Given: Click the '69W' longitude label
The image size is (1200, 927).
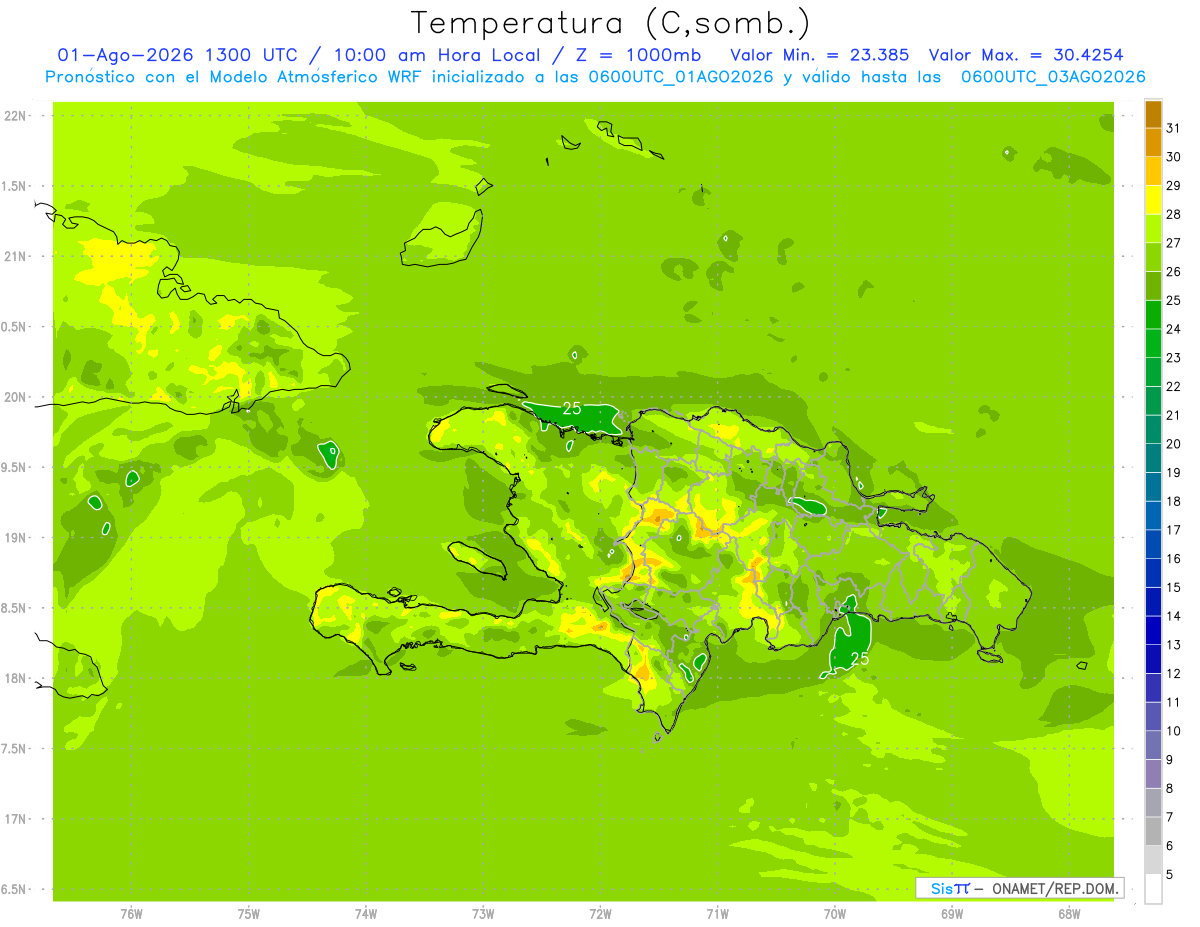Looking at the screenshot, I should (952, 914).
